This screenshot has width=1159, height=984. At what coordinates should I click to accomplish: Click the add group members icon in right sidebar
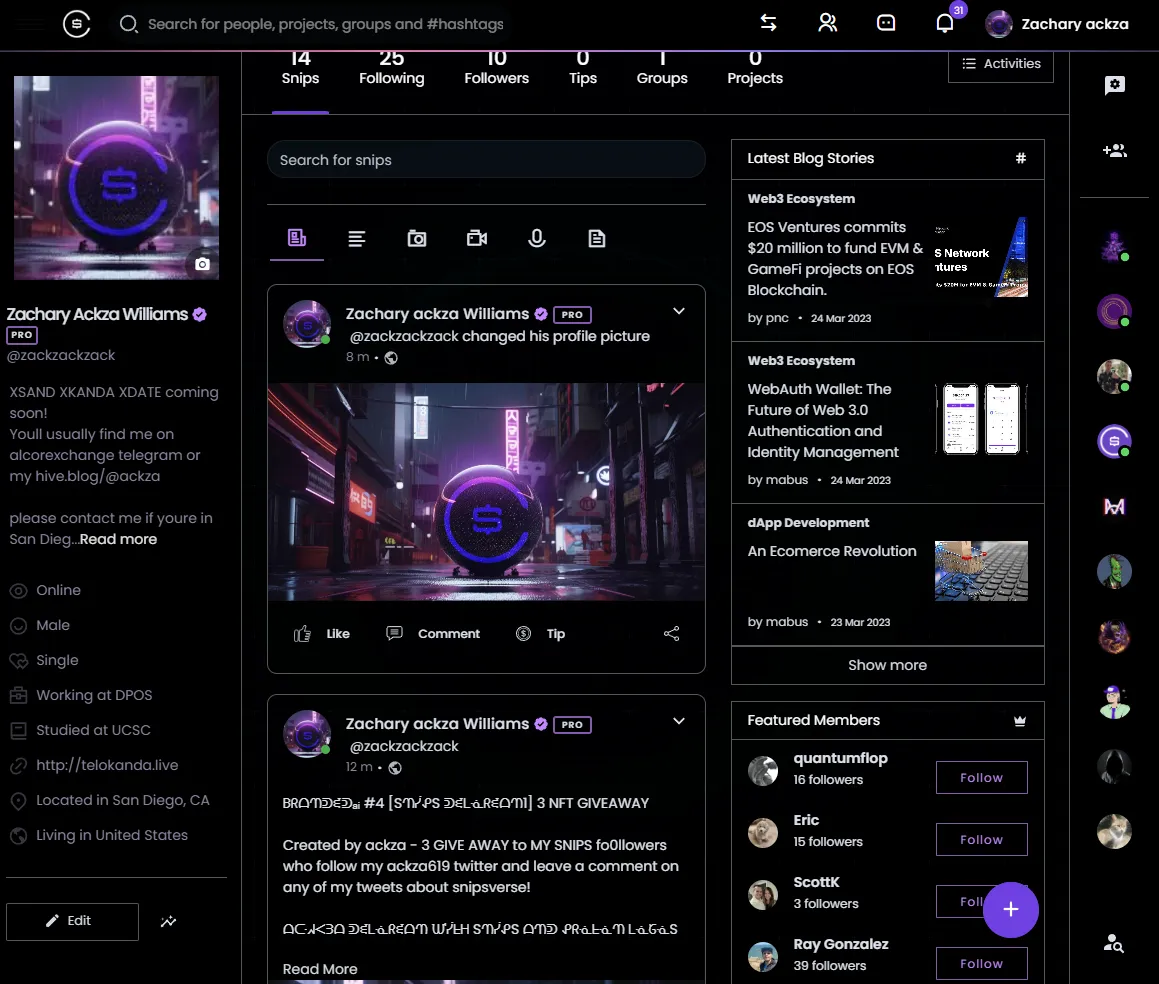coord(1115,151)
